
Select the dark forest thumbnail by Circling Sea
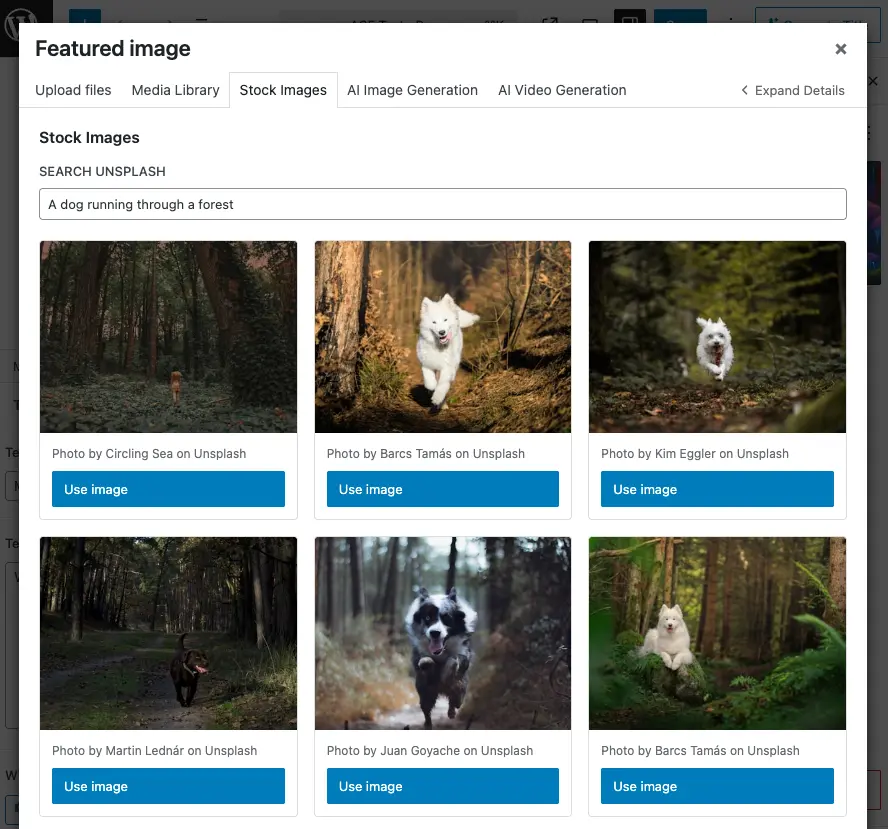(x=168, y=336)
